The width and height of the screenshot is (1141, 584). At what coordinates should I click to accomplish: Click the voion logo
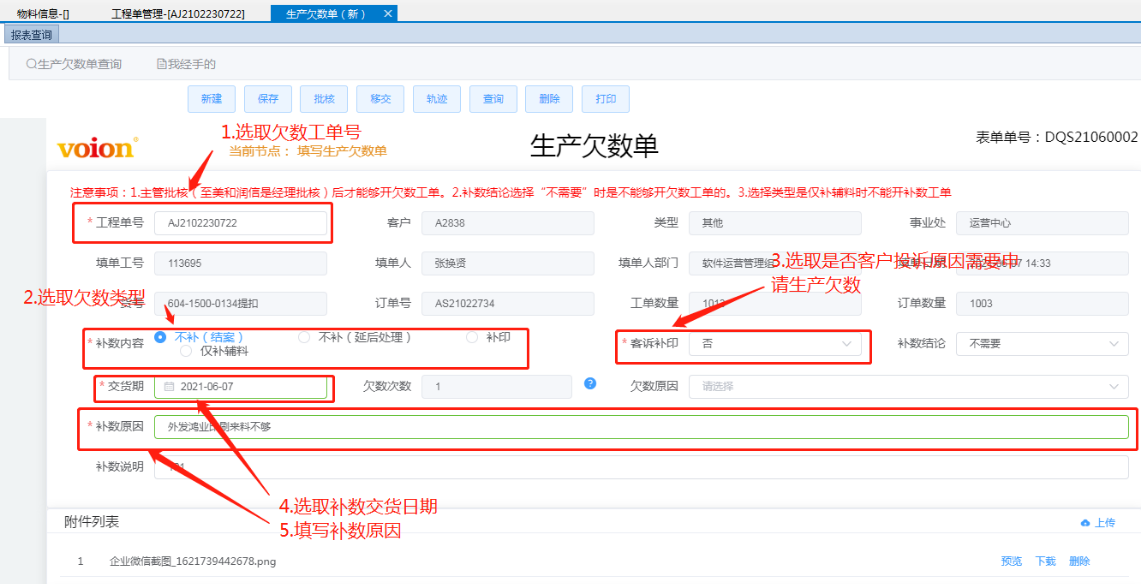[97, 148]
